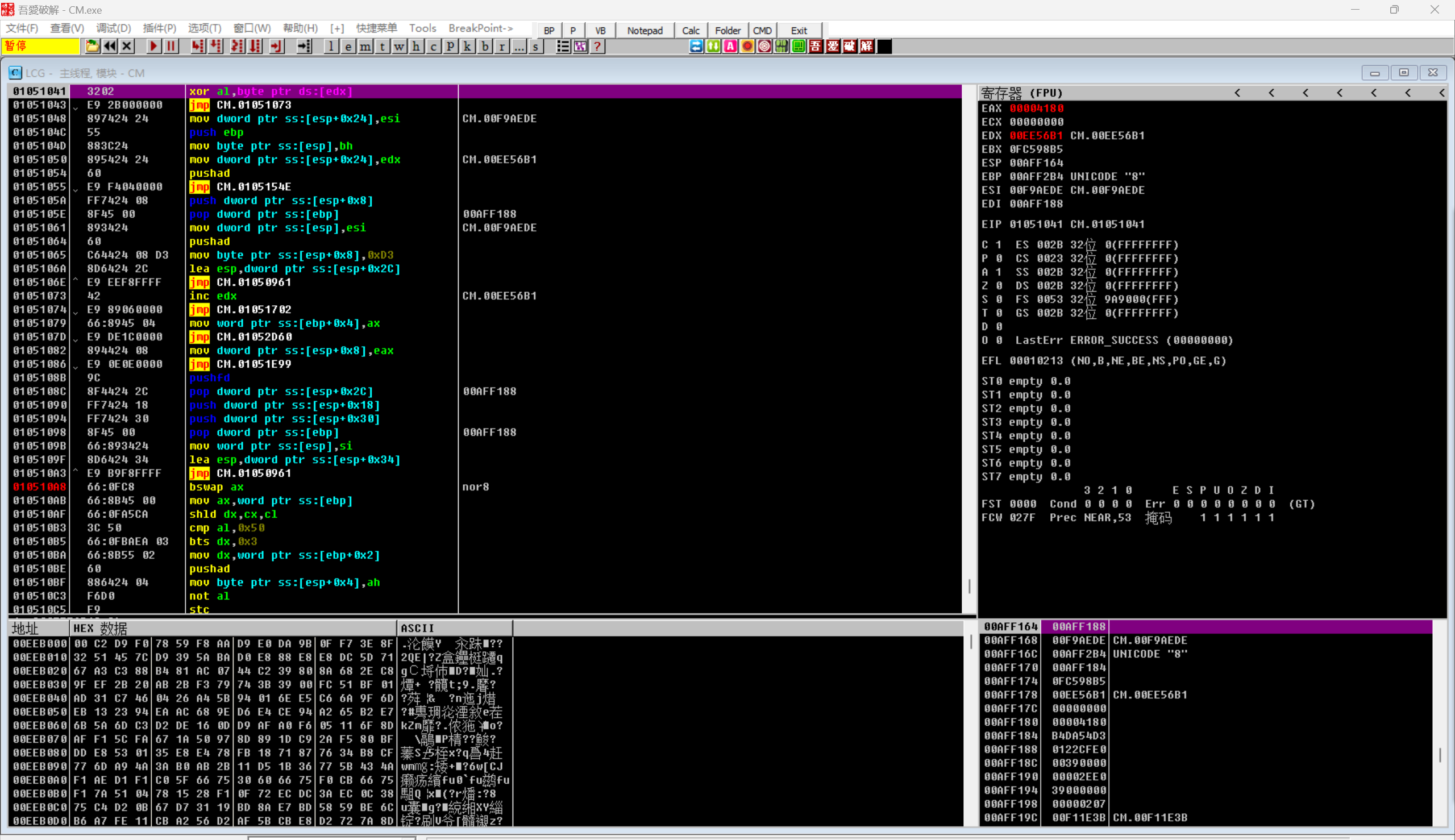Open appearance options colorful icon

tap(580, 46)
